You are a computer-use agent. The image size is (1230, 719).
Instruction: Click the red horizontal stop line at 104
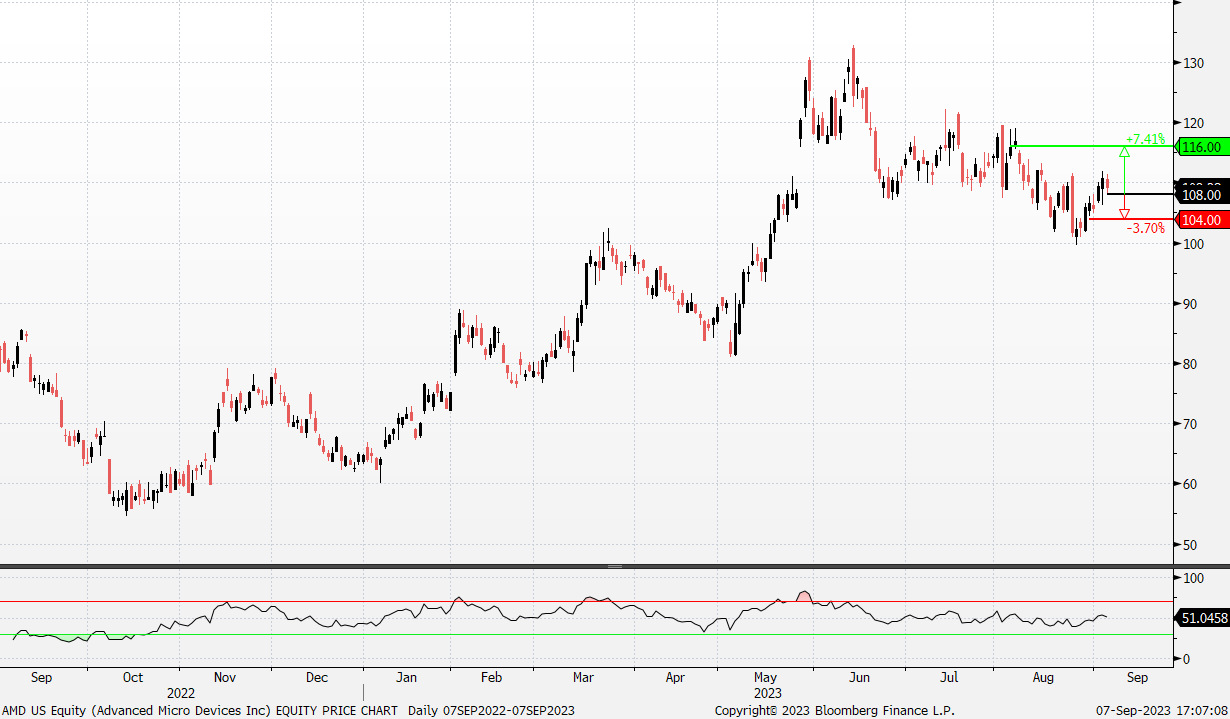tap(1131, 219)
